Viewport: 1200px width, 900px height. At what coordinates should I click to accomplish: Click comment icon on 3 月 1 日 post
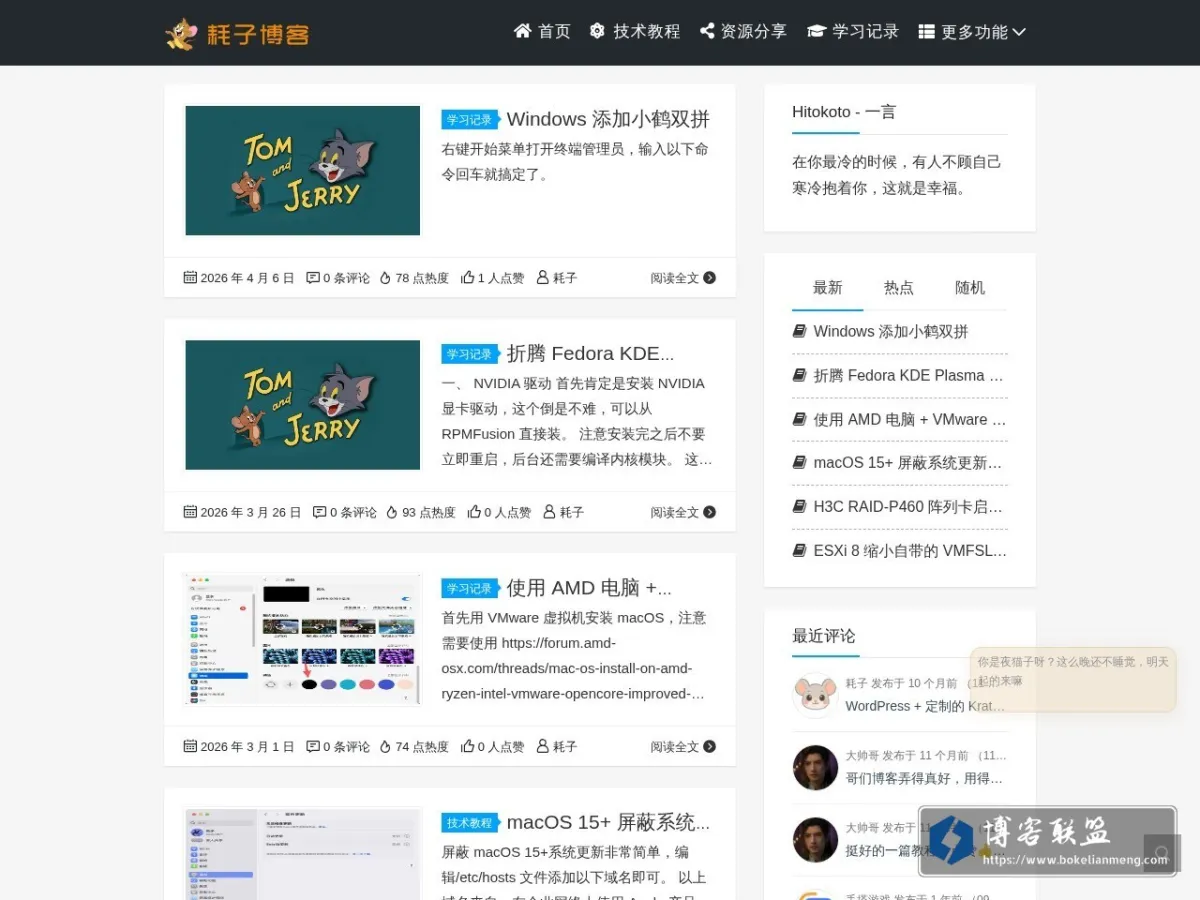point(313,746)
